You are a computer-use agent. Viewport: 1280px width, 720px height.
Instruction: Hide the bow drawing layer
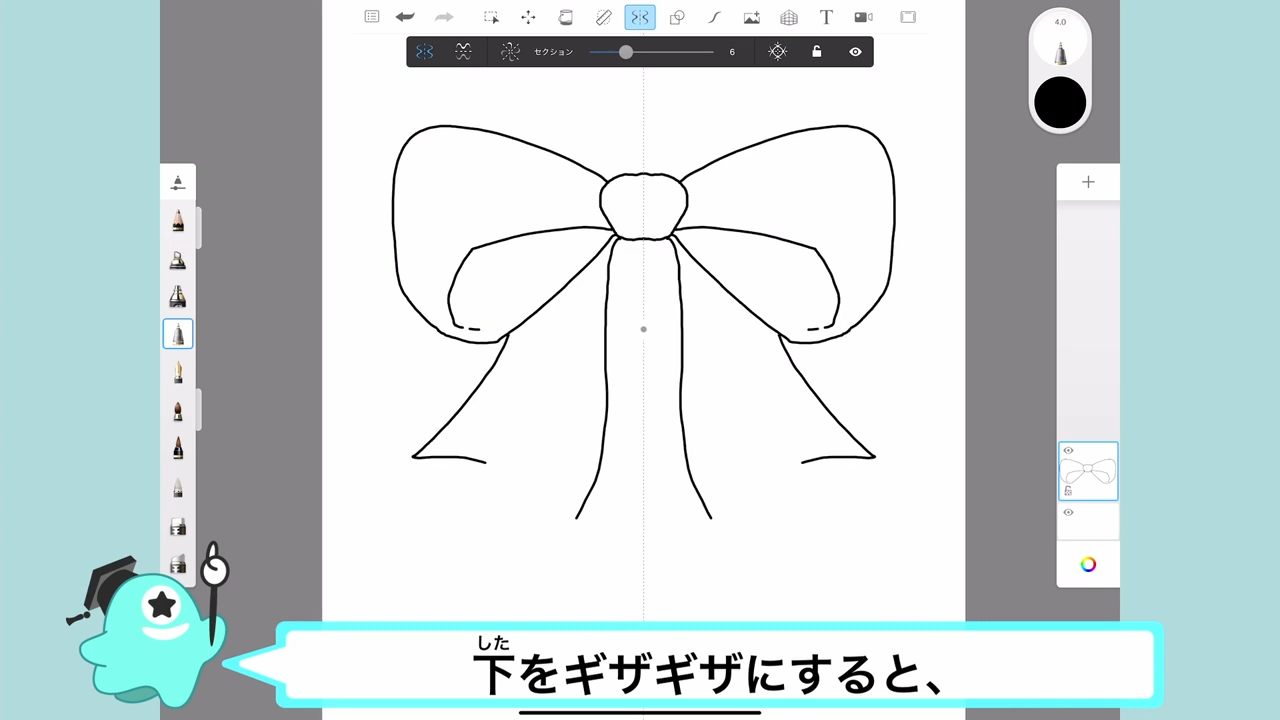(1068, 451)
